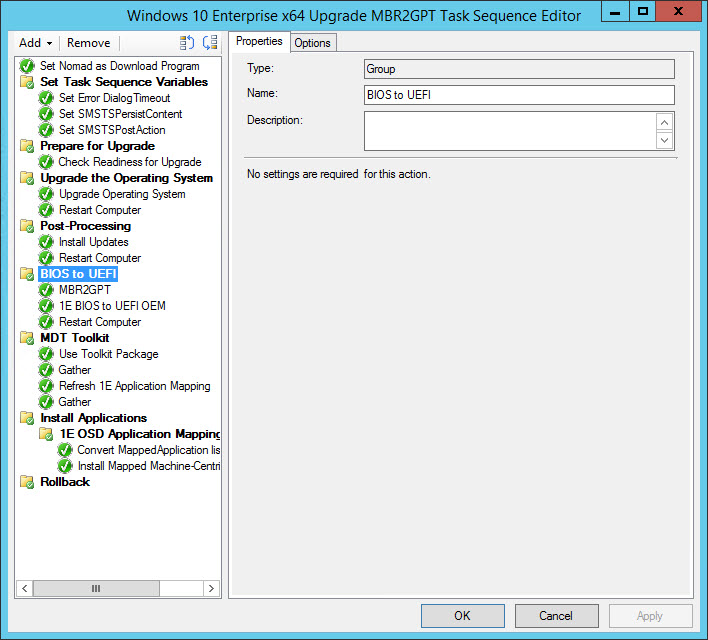708x640 pixels.
Task: Click the folder icon of Rollback group
Action: (x=27, y=482)
